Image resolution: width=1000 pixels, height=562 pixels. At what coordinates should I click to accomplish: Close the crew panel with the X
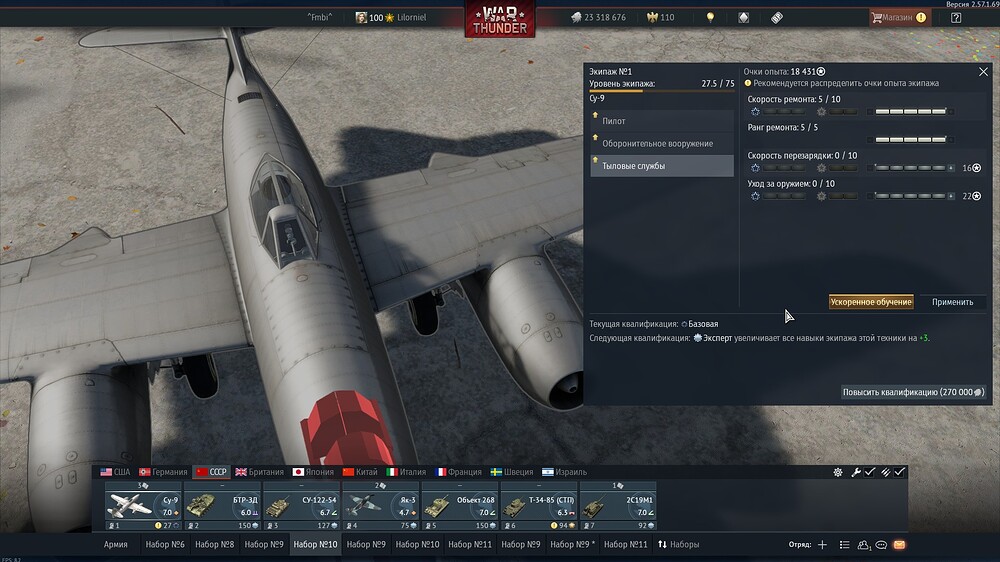click(x=983, y=71)
